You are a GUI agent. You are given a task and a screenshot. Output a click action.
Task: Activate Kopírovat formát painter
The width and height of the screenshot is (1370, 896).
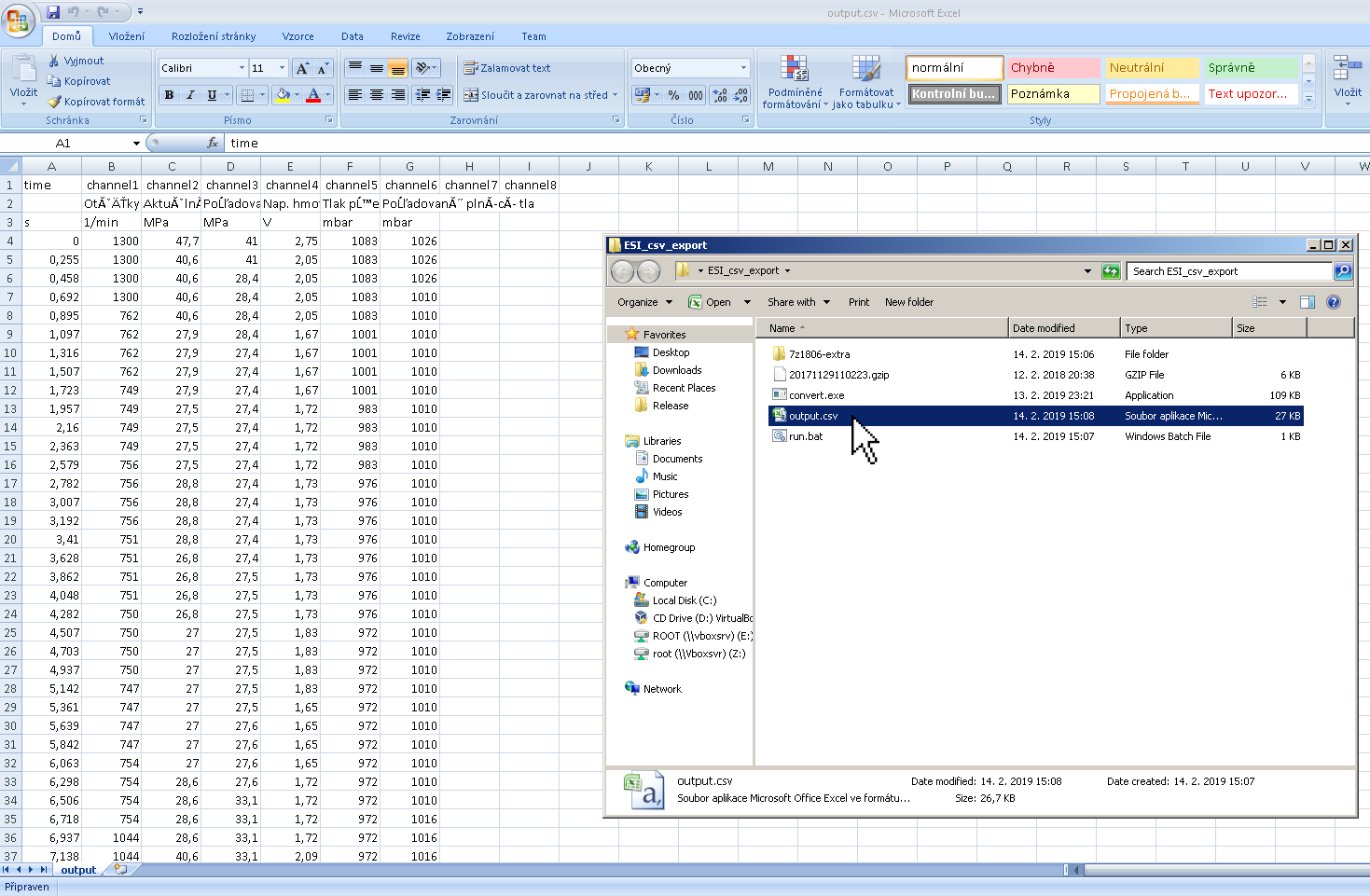coord(97,102)
